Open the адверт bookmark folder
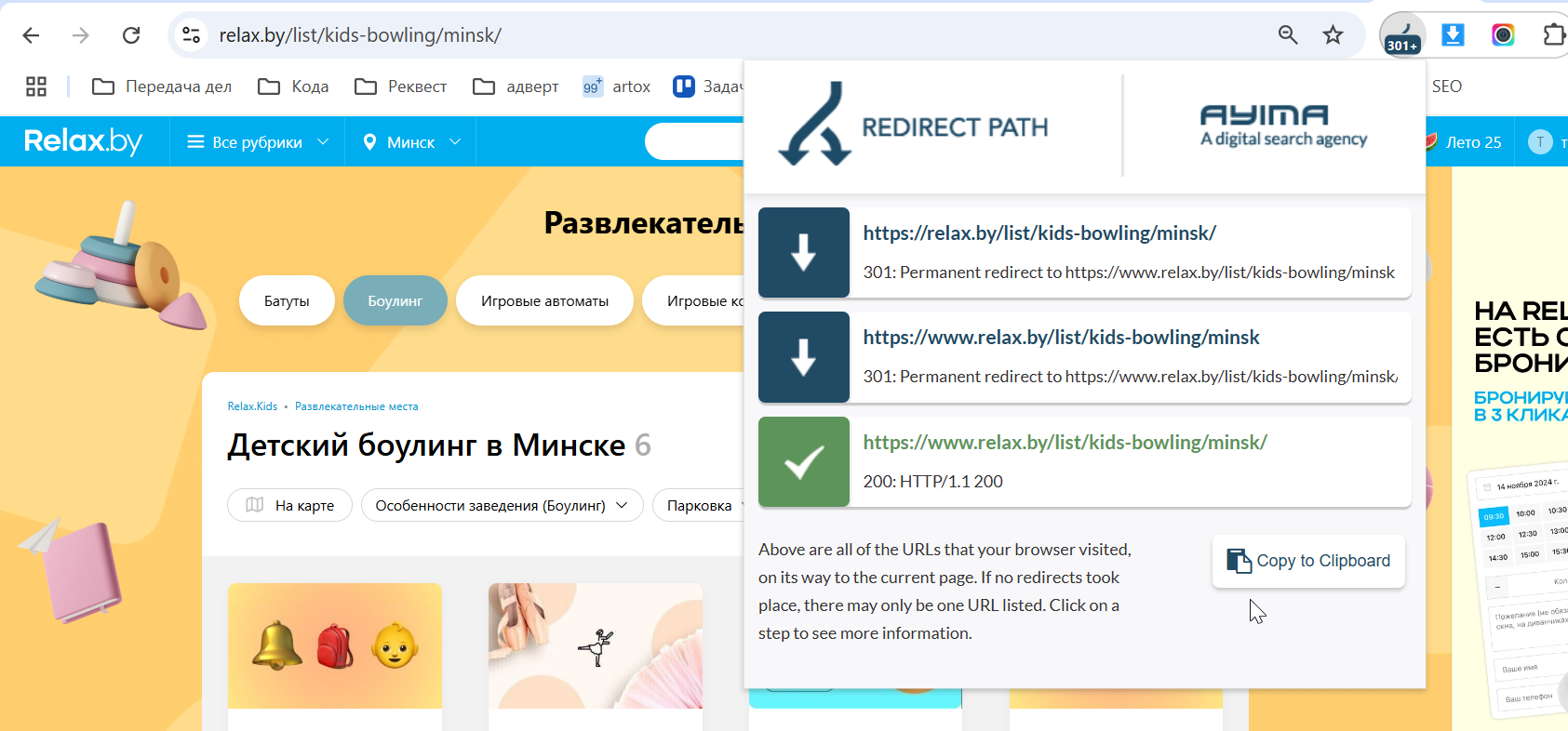1568x731 pixels. point(516,86)
